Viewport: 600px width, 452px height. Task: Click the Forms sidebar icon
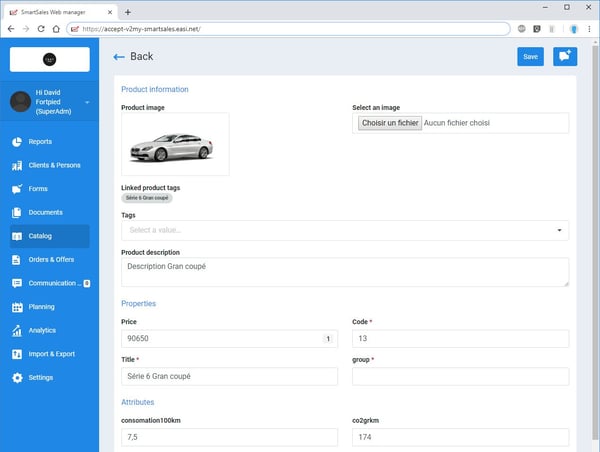pos(17,189)
